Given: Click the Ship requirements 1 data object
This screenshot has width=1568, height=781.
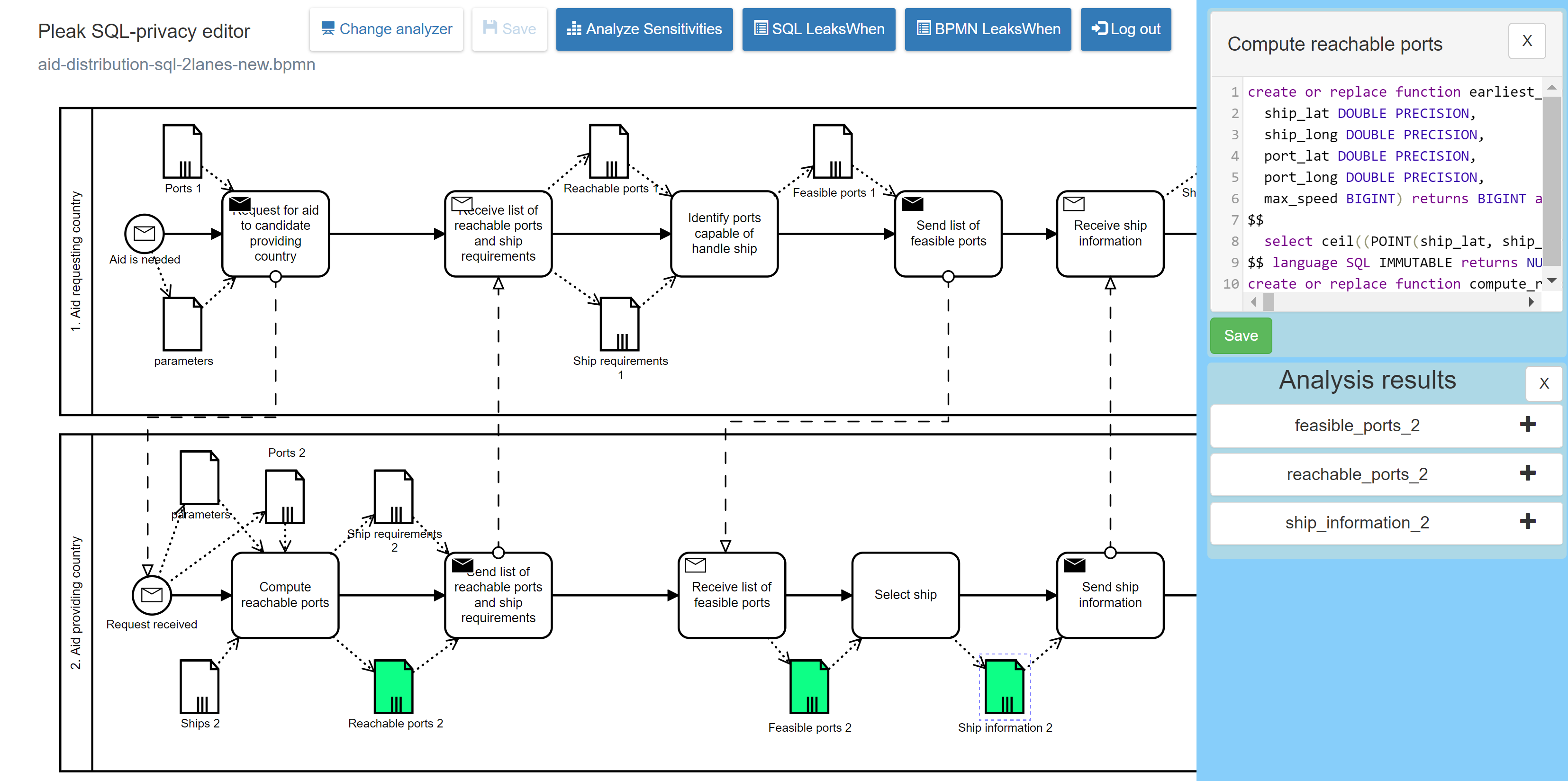Looking at the screenshot, I should (x=619, y=324).
